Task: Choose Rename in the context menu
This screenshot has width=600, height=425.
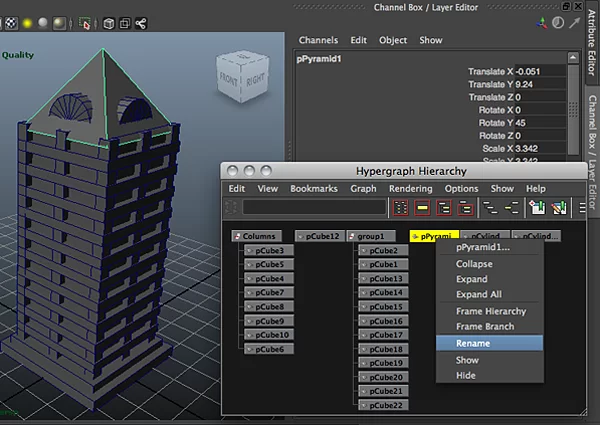Action: coord(489,343)
